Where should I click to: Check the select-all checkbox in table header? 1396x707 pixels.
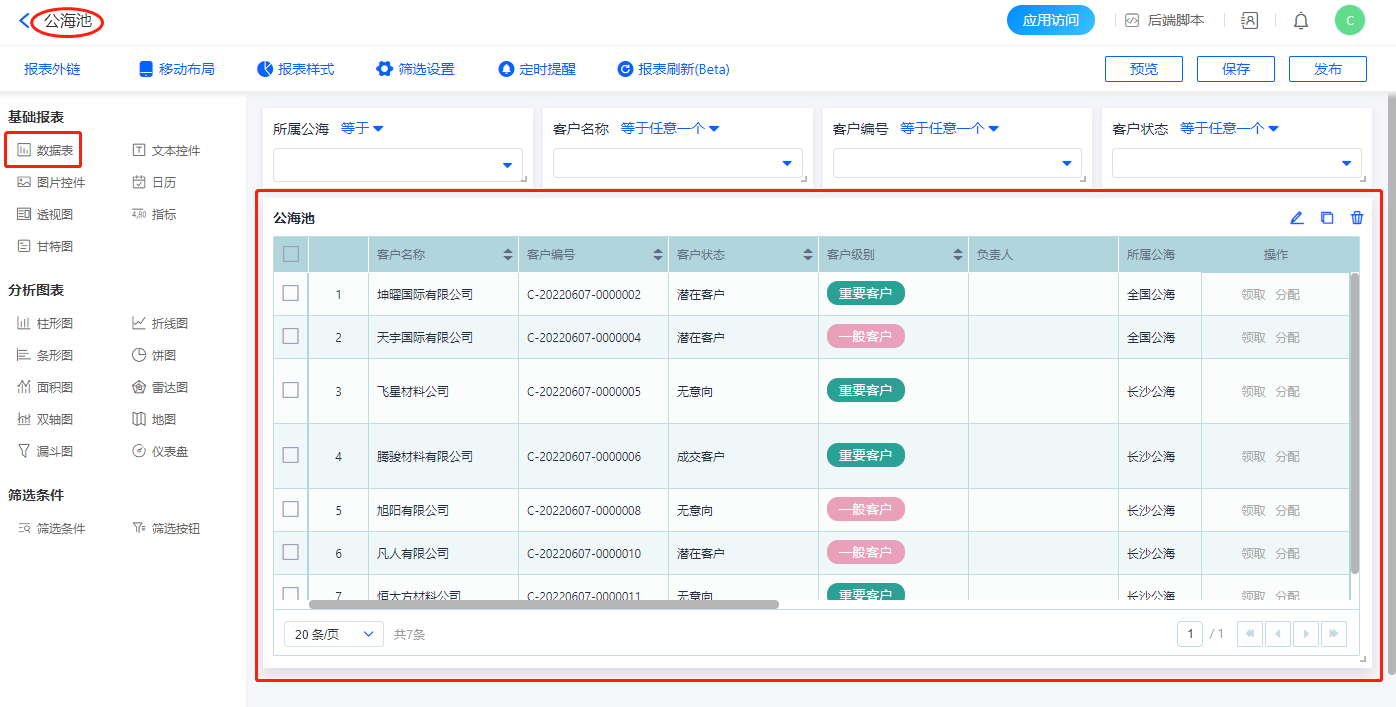click(291, 254)
